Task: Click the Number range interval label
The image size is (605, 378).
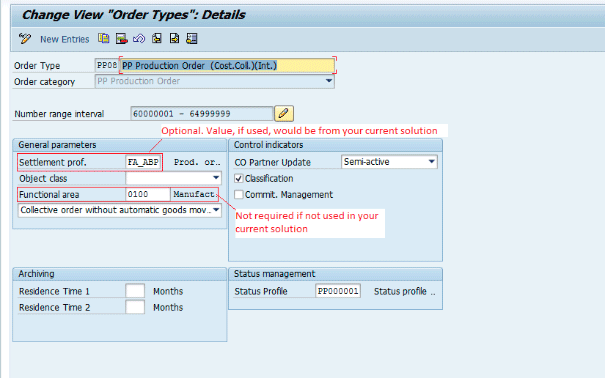Action: (x=59, y=114)
